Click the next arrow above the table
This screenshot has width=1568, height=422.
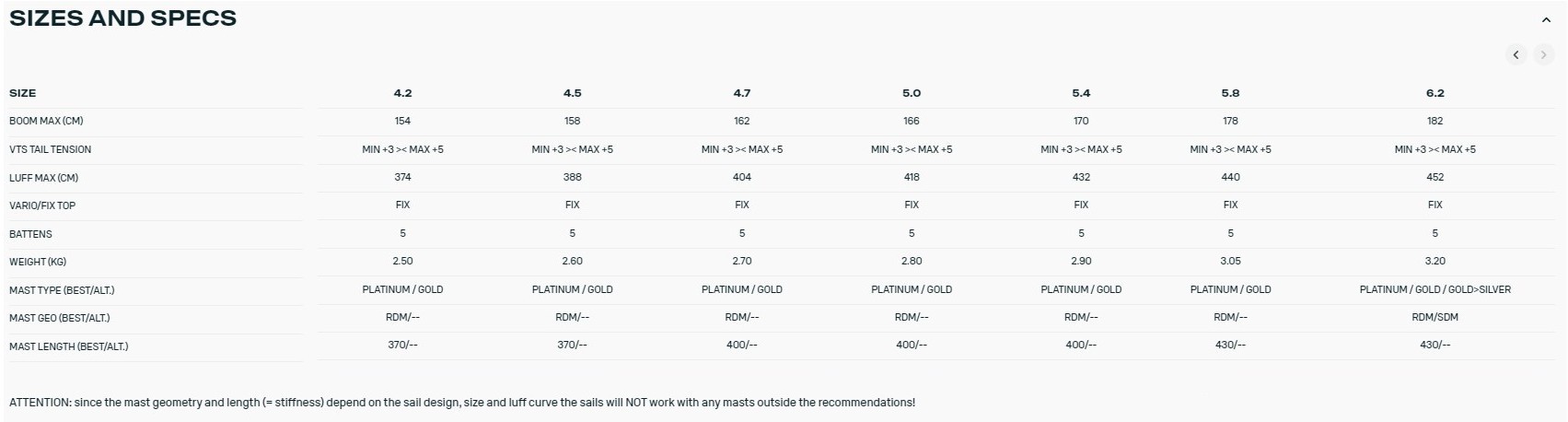[1543, 55]
